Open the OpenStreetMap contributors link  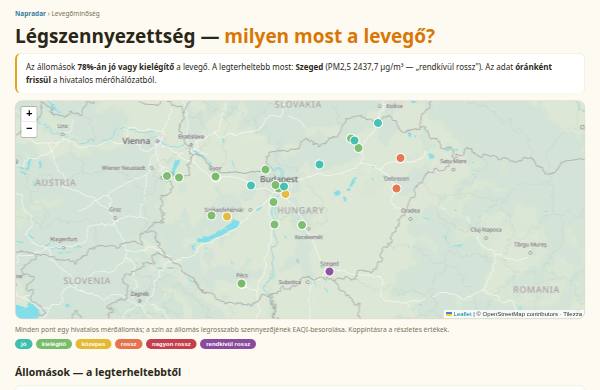point(520,314)
